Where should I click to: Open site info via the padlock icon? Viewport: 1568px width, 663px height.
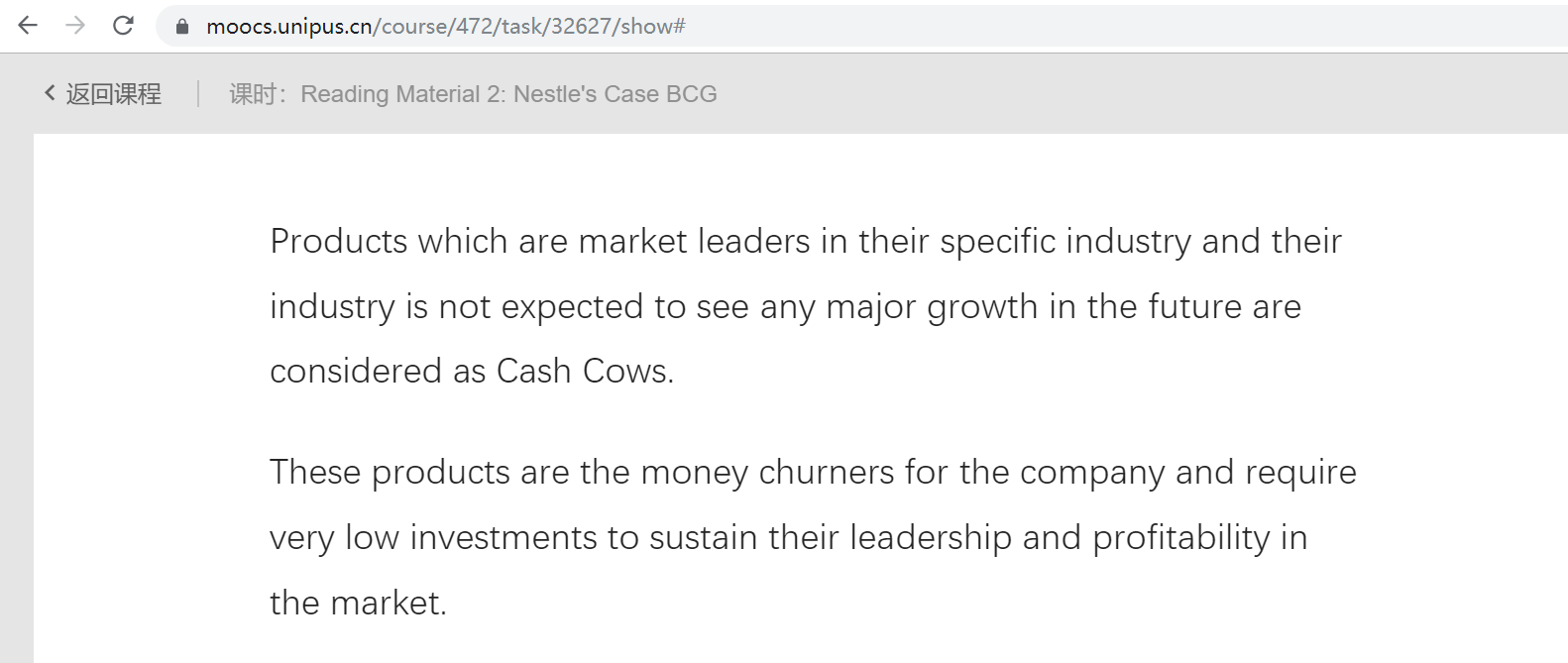coord(182,27)
